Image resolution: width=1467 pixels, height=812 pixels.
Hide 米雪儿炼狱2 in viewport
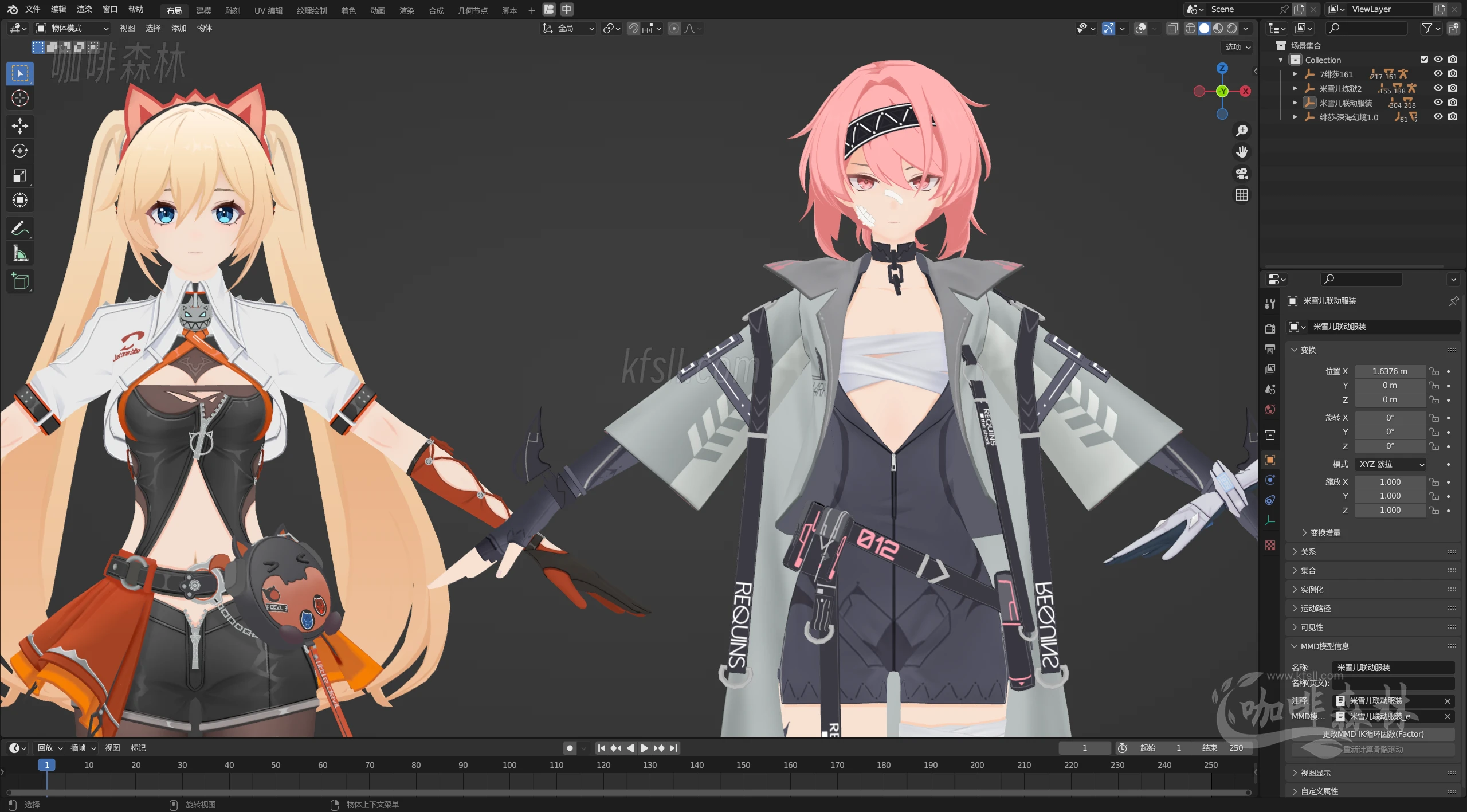point(1438,88)
